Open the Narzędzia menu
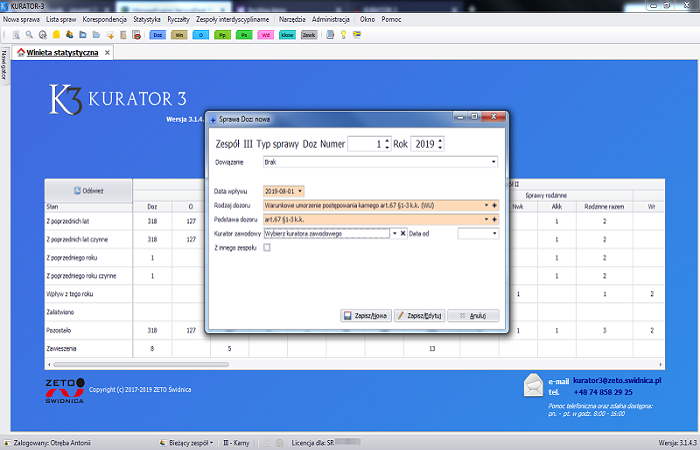Screen dimensions: 700x450 tap(292, 19)
